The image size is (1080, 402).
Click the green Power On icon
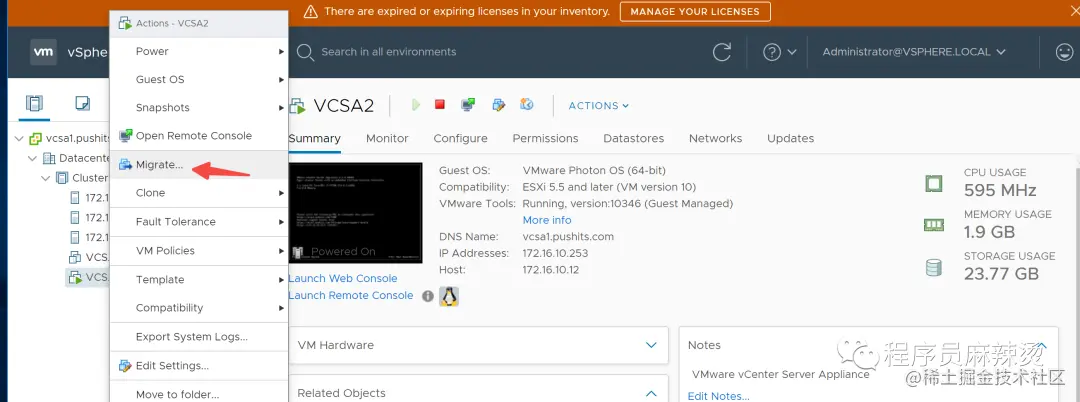pos(415,105)
